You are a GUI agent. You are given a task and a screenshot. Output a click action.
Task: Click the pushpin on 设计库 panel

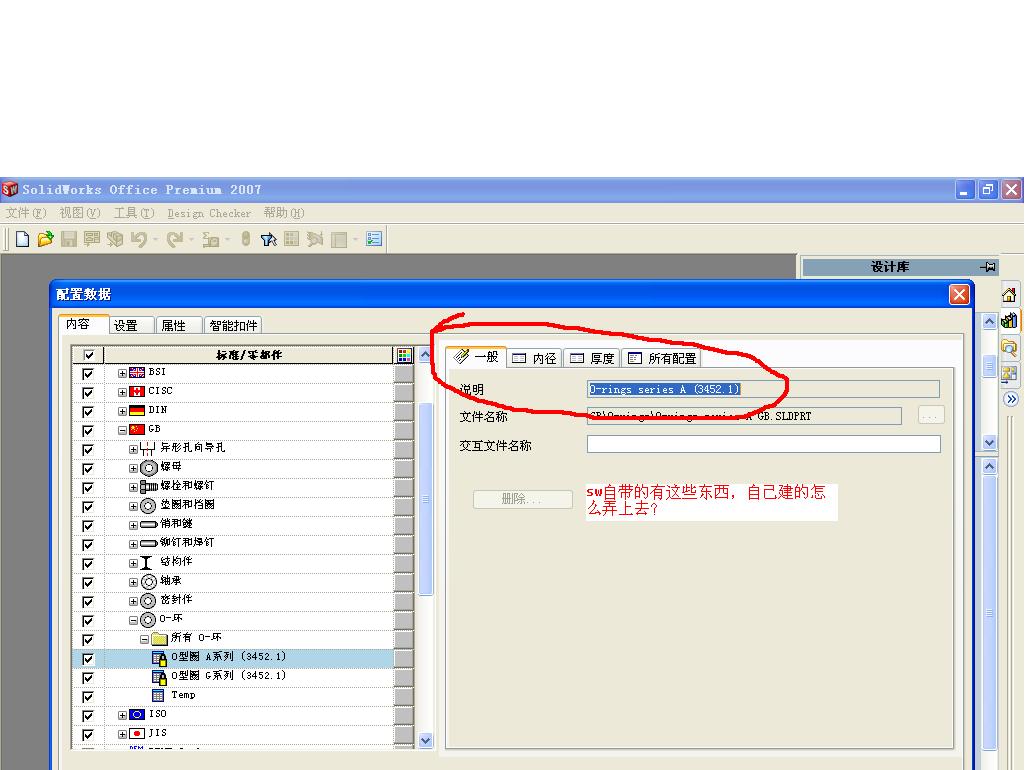[988, 267]
